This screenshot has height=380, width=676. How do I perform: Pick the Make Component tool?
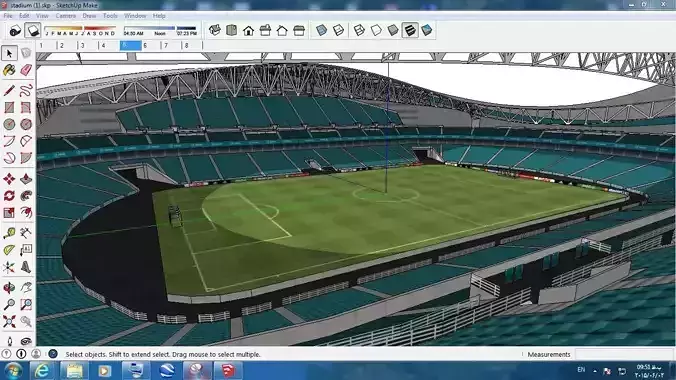(x=26, y=53)
